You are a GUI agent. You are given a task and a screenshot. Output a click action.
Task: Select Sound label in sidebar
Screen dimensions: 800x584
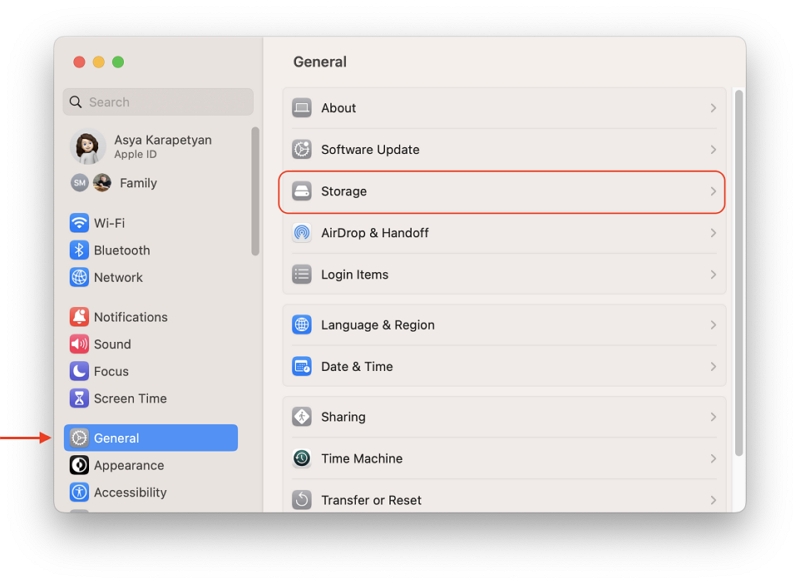pyautogui.click(x=112, y=344)
